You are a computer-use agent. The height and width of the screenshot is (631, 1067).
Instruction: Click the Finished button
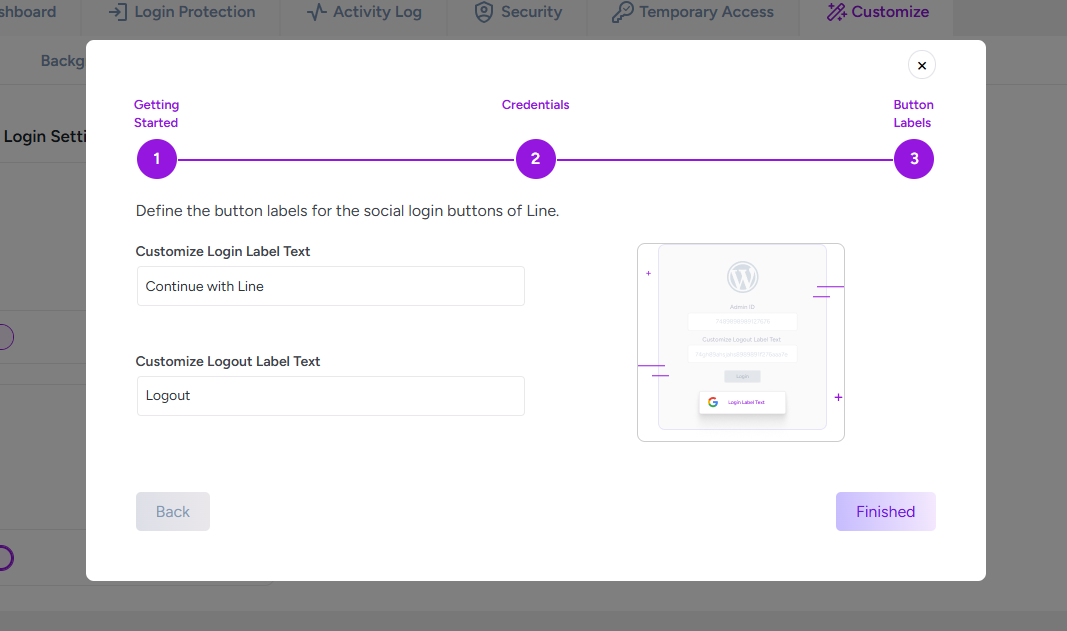885,511
